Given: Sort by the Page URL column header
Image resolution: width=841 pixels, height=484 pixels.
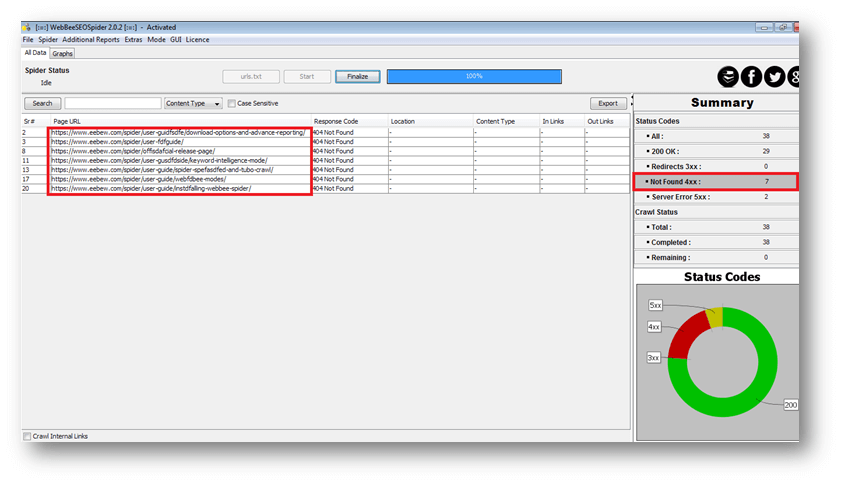Looking at the screenshot, I should point(181,121).
